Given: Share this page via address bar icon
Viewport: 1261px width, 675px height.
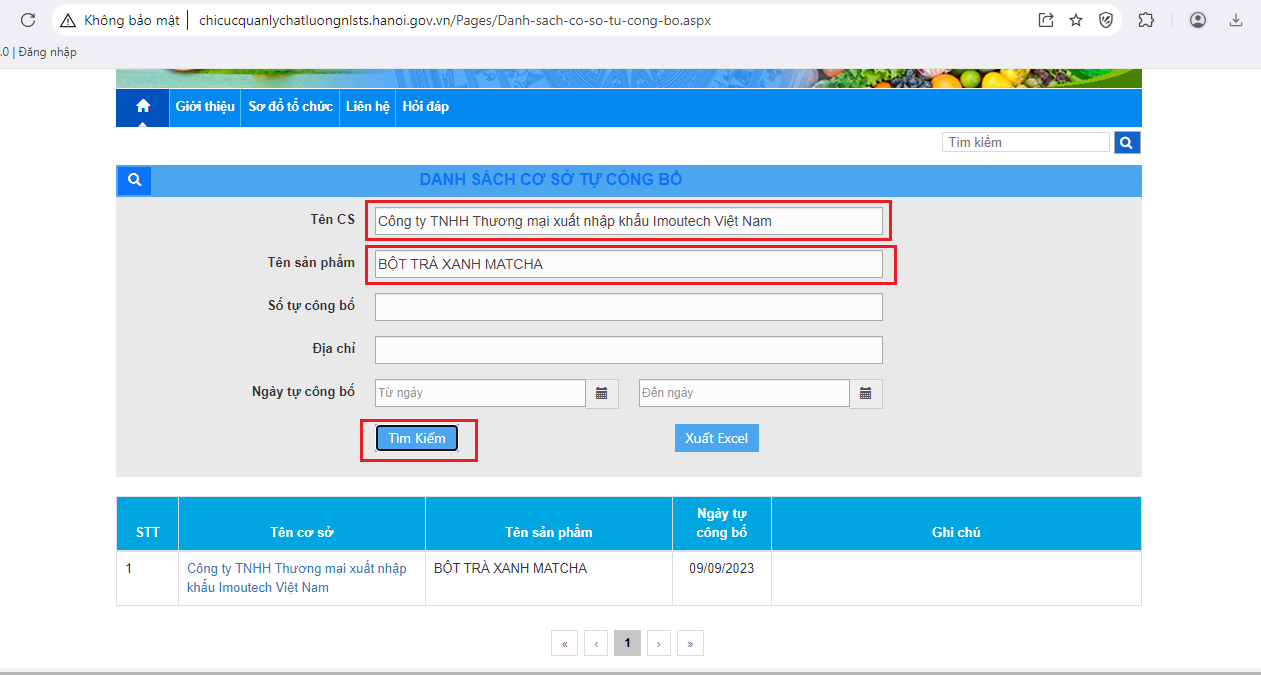Looking at the screenshot, I should (x=1046, y=20).
